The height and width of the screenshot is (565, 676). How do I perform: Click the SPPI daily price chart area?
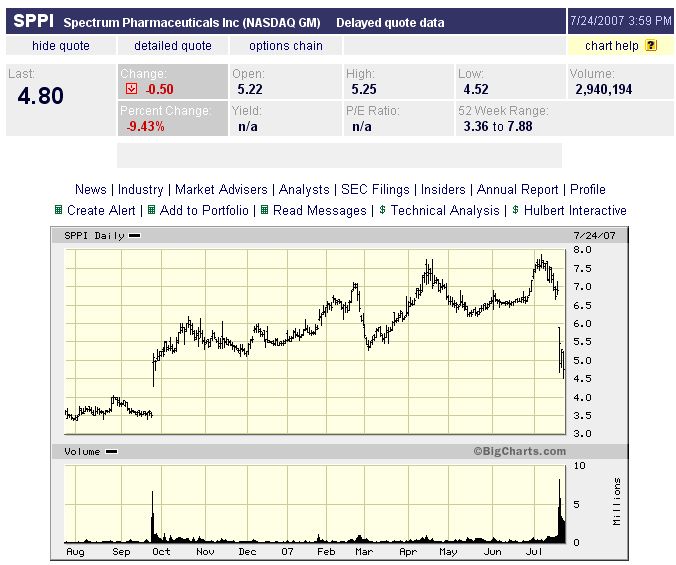pyautogui.click(x=315, y=341)
